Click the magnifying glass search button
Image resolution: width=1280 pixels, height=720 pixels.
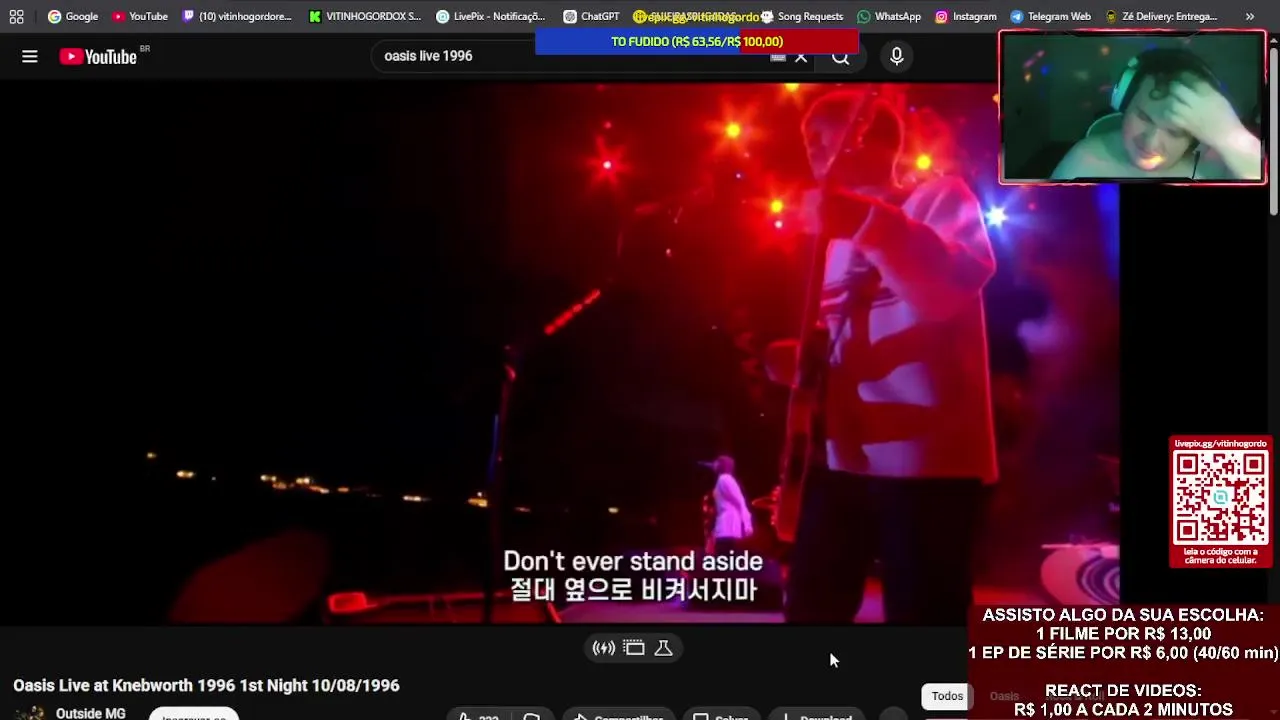[841, 57]
